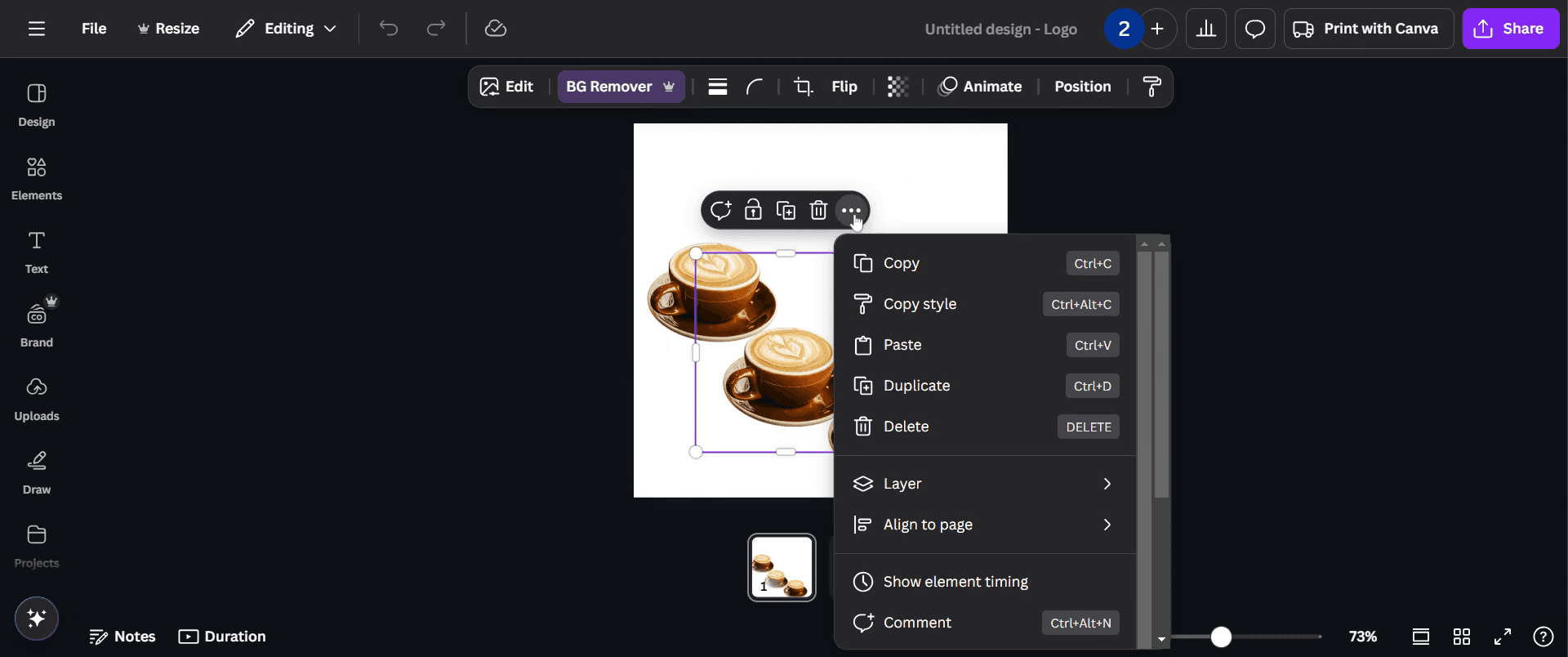Choose Copy style from context menu
The height and width of the screenshot is (657, 1568).
coord(985,304)
